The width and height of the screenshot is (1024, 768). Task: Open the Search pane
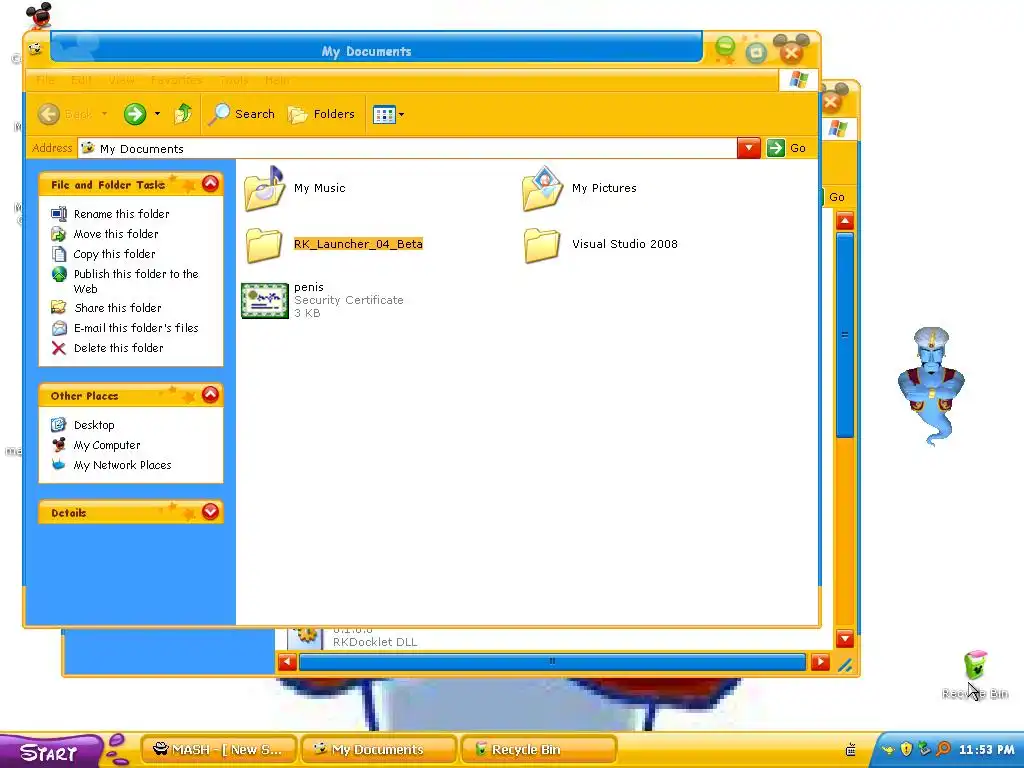242,114
